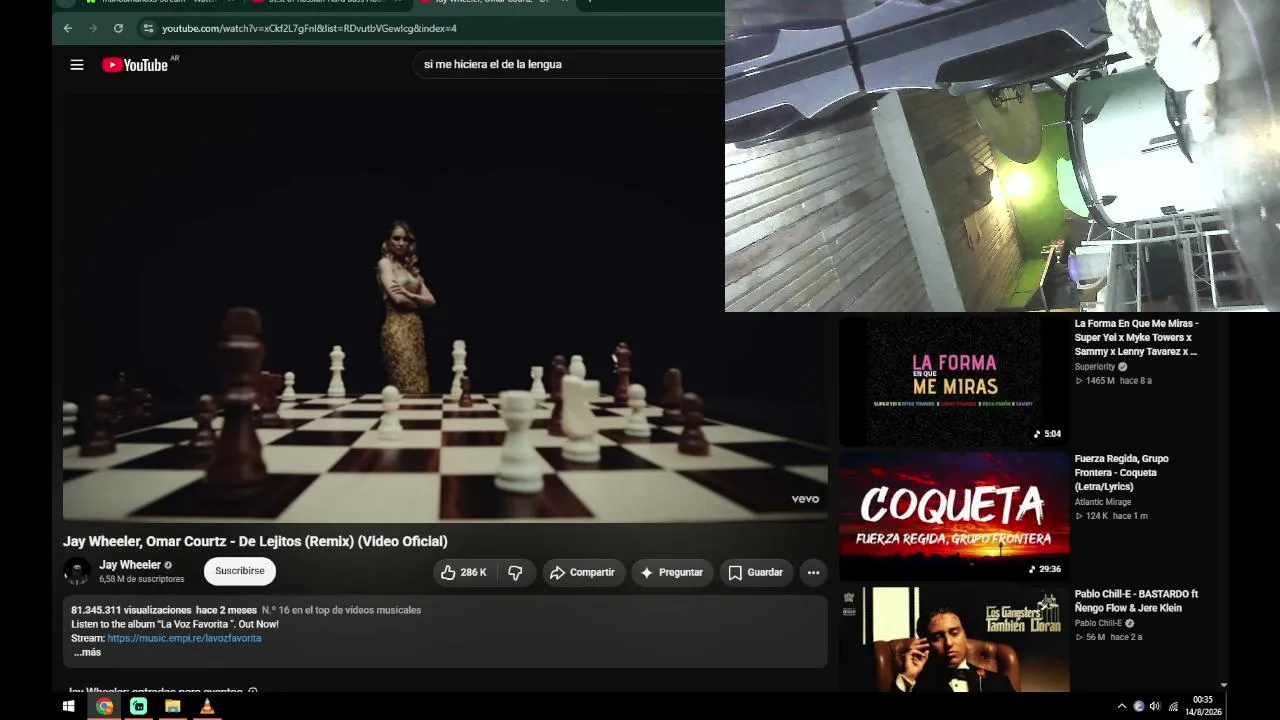This screenshot has width=1280, height=720.
Task: Open Chrome from the taskbar
Action: (x=104, y=706)
